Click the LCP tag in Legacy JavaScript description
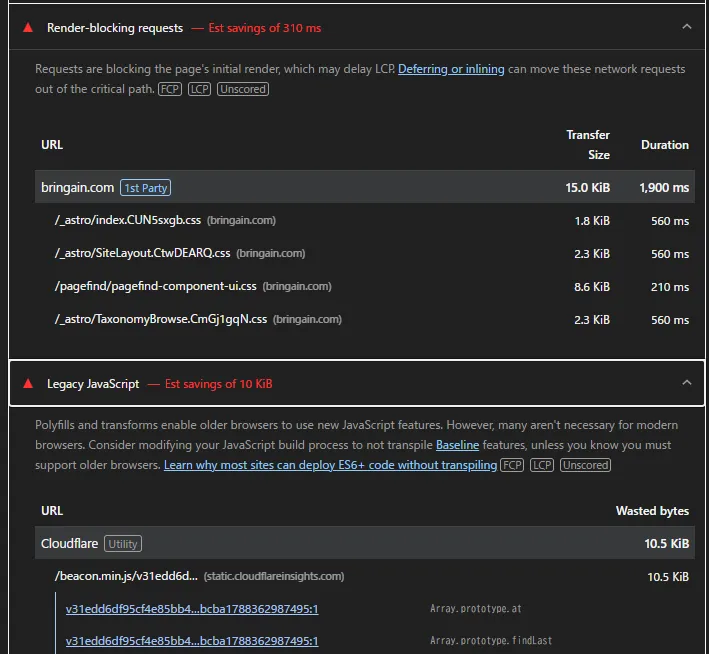 542,465
